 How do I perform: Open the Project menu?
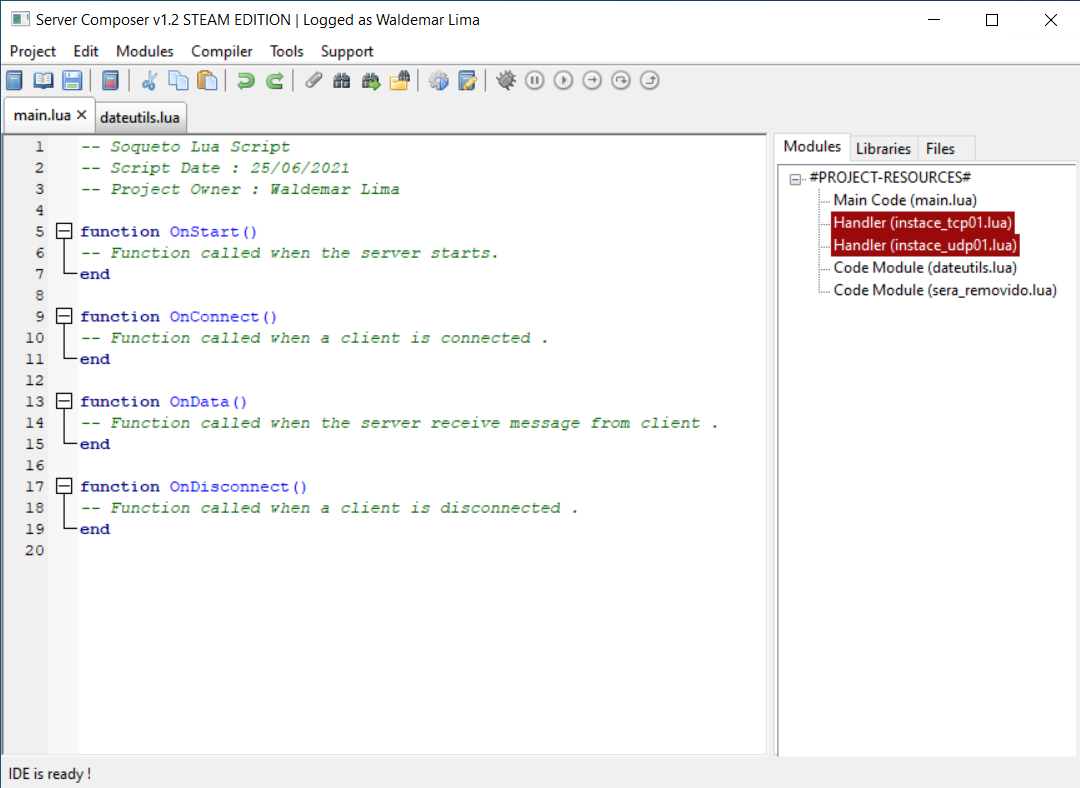32,52
